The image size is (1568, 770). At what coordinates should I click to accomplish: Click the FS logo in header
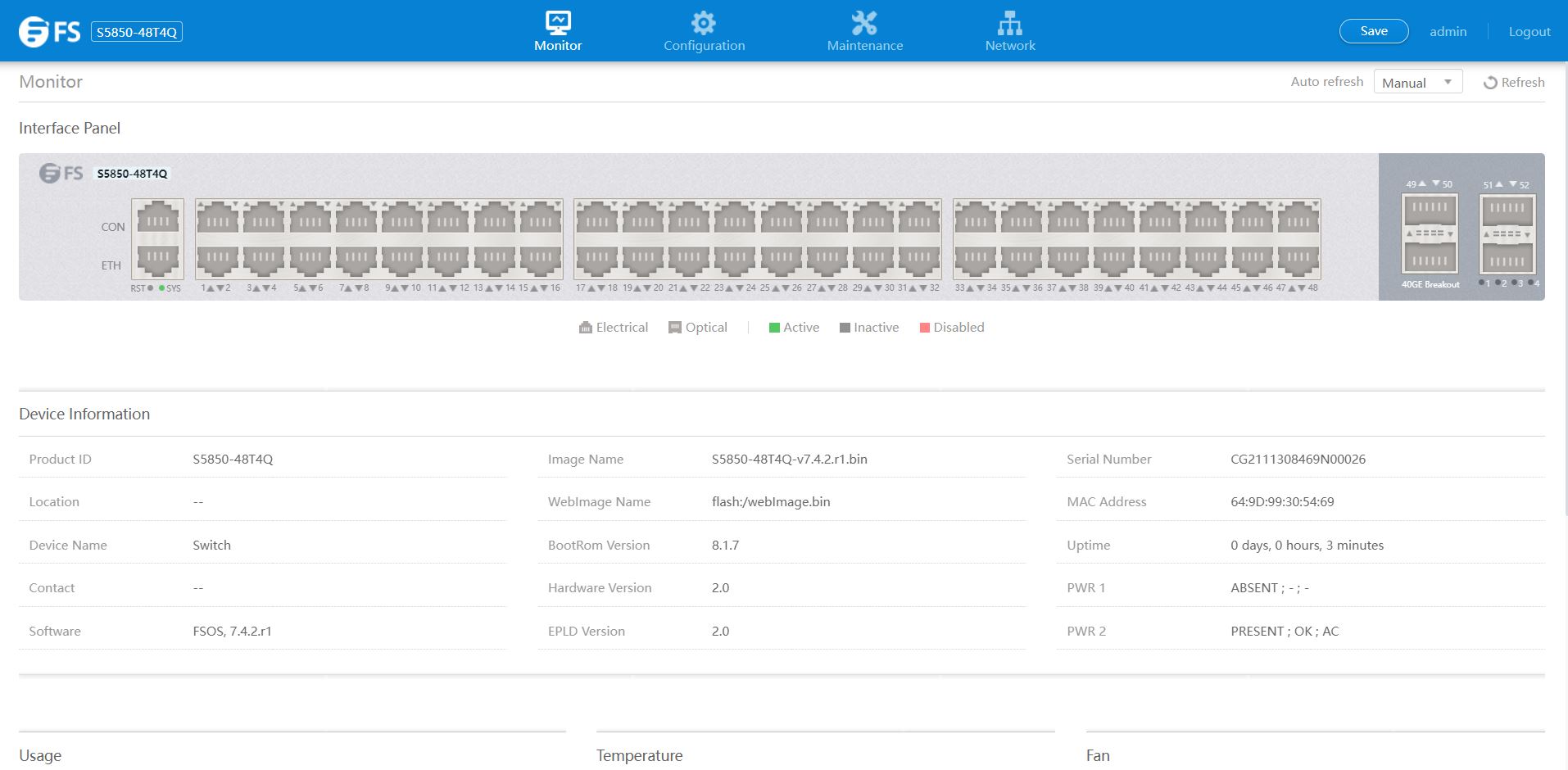coord(50,31)
